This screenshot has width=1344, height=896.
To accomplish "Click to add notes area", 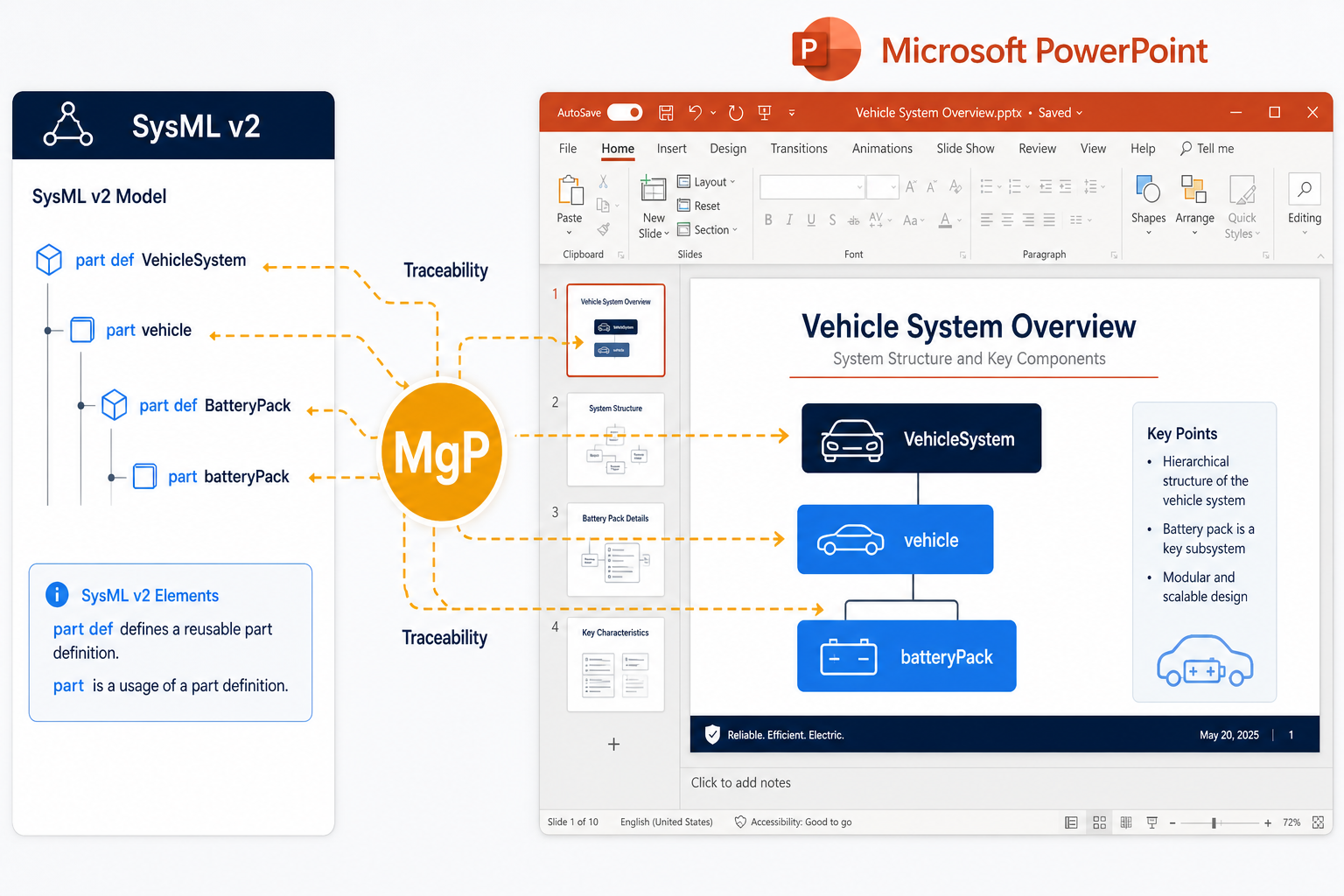I will coord(741,783).
